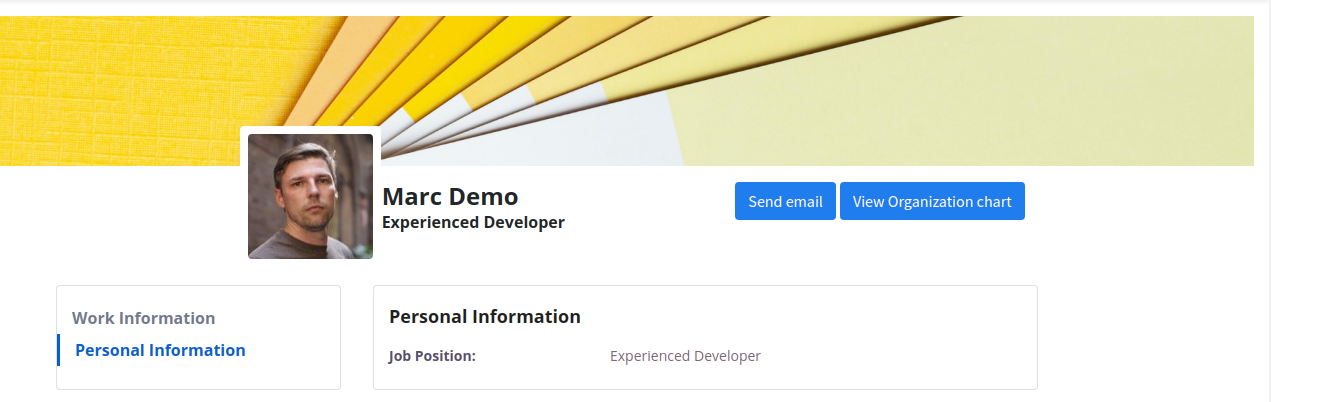
Task: Click the Marc Demo name heading
Action: pos(450,196)
